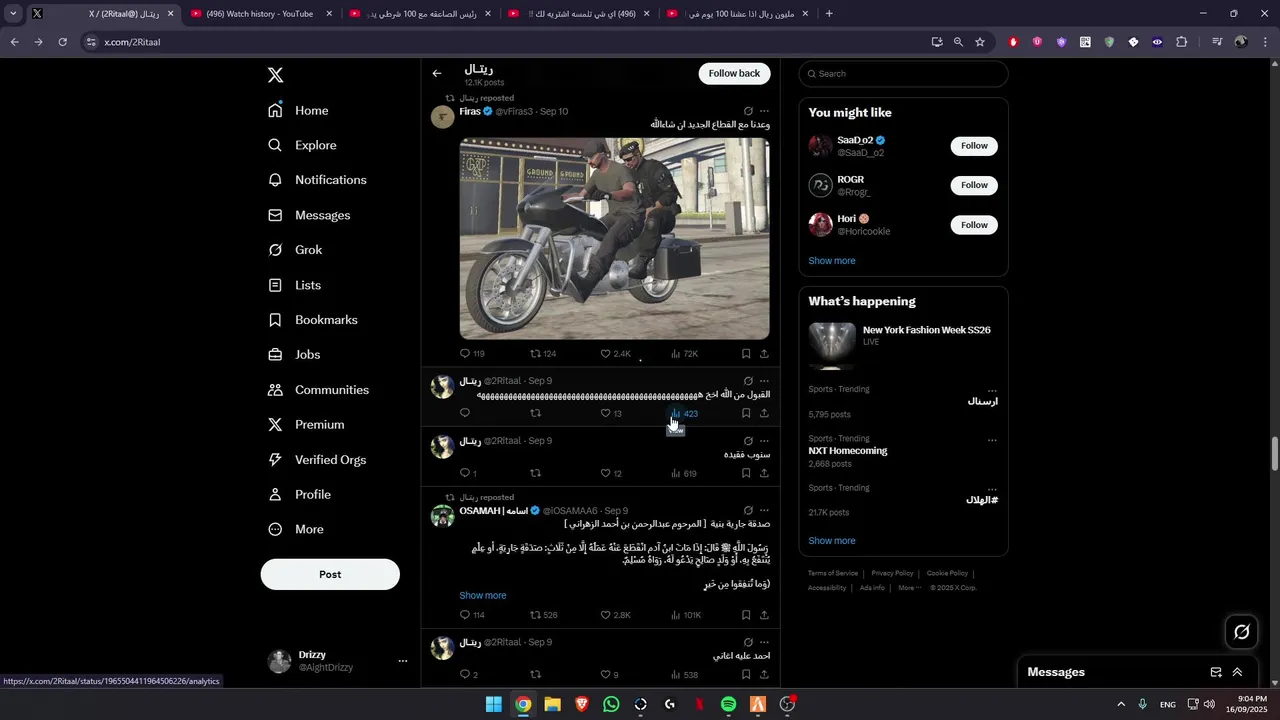Open a new browser tab
The image size is (1280, 720).
pyautogui.click(x=829, y=14)
